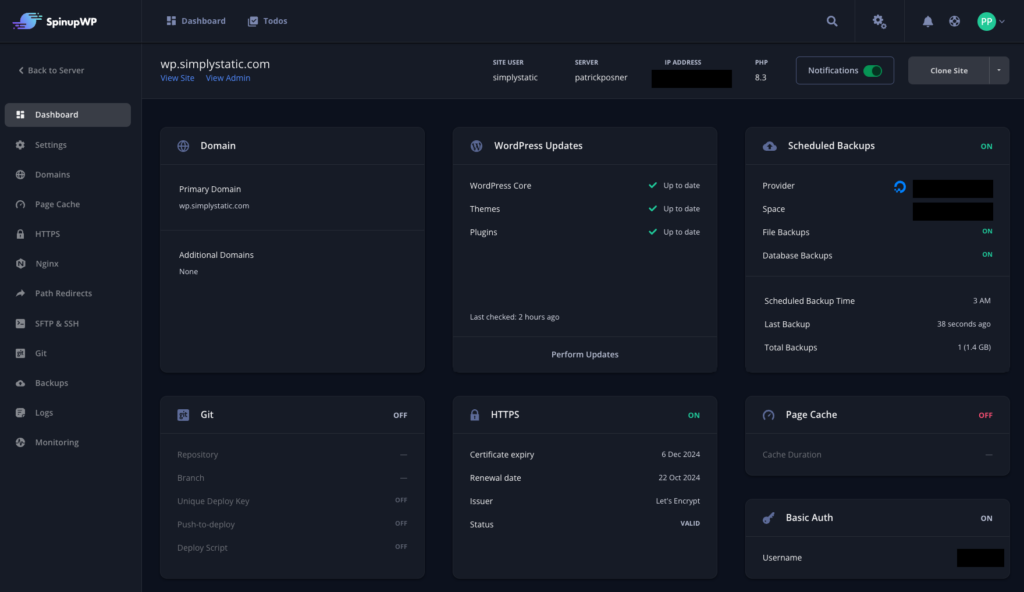Click the HTTPS status 'VALID' label
The image size is (1024, 592).
690,523
